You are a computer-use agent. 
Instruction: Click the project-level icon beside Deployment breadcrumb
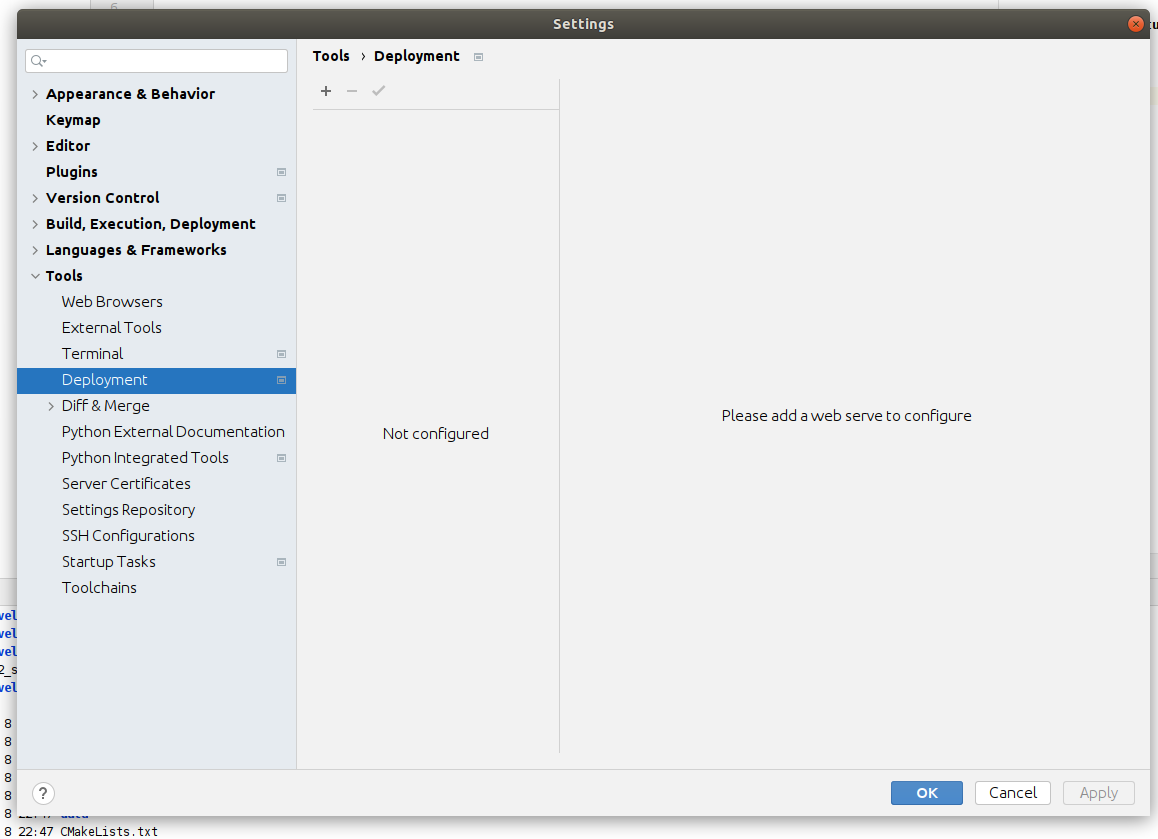coord(479,57)
